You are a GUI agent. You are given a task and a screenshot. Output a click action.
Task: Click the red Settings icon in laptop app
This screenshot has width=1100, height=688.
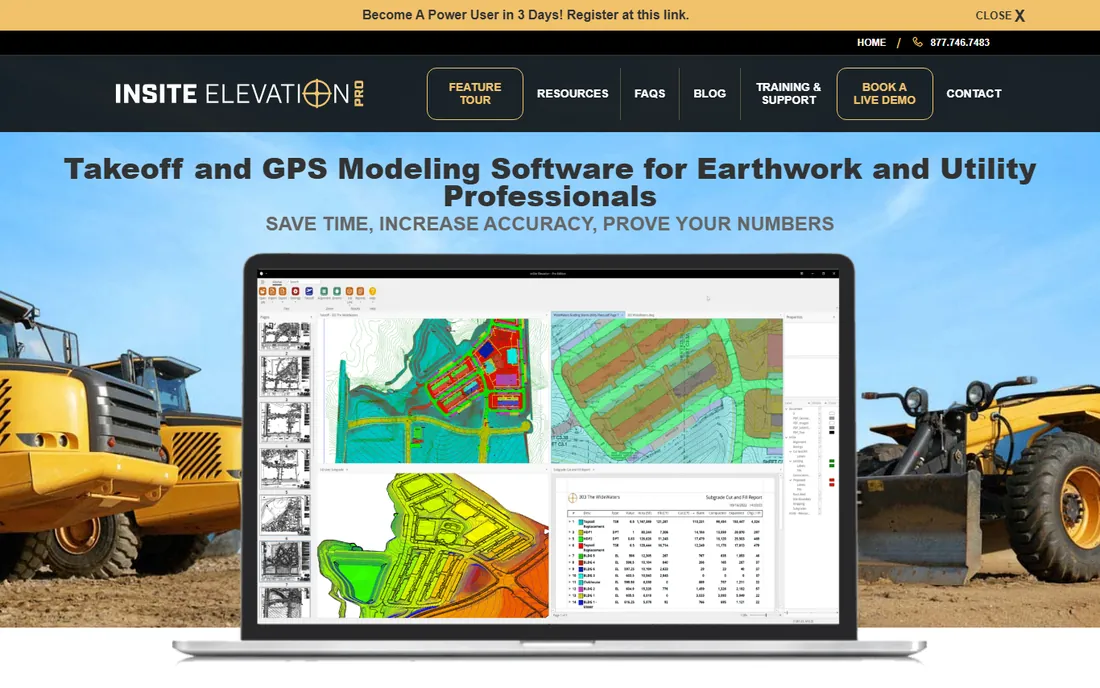tap(295, 291)
